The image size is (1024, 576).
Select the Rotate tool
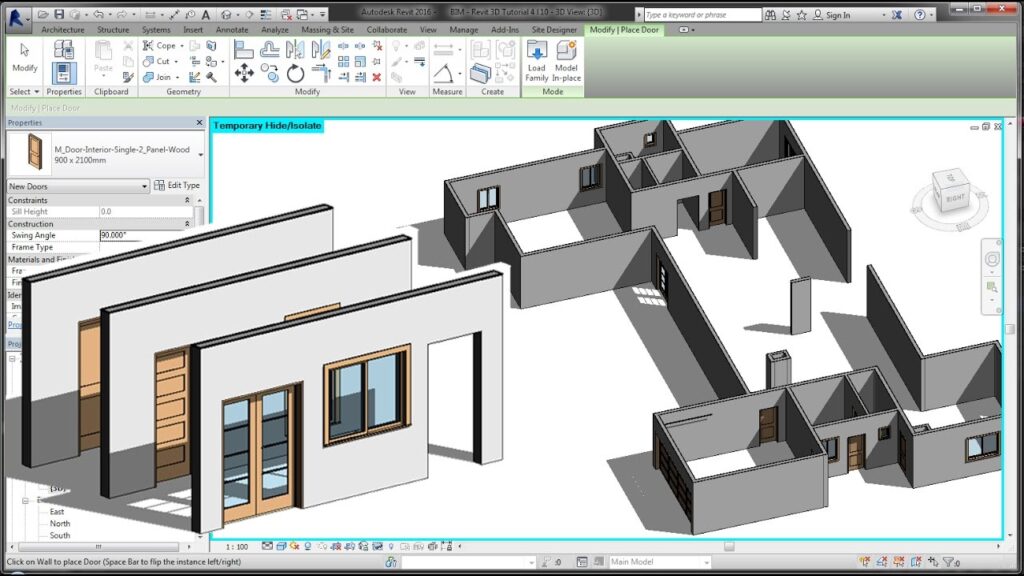coord(295,73)
